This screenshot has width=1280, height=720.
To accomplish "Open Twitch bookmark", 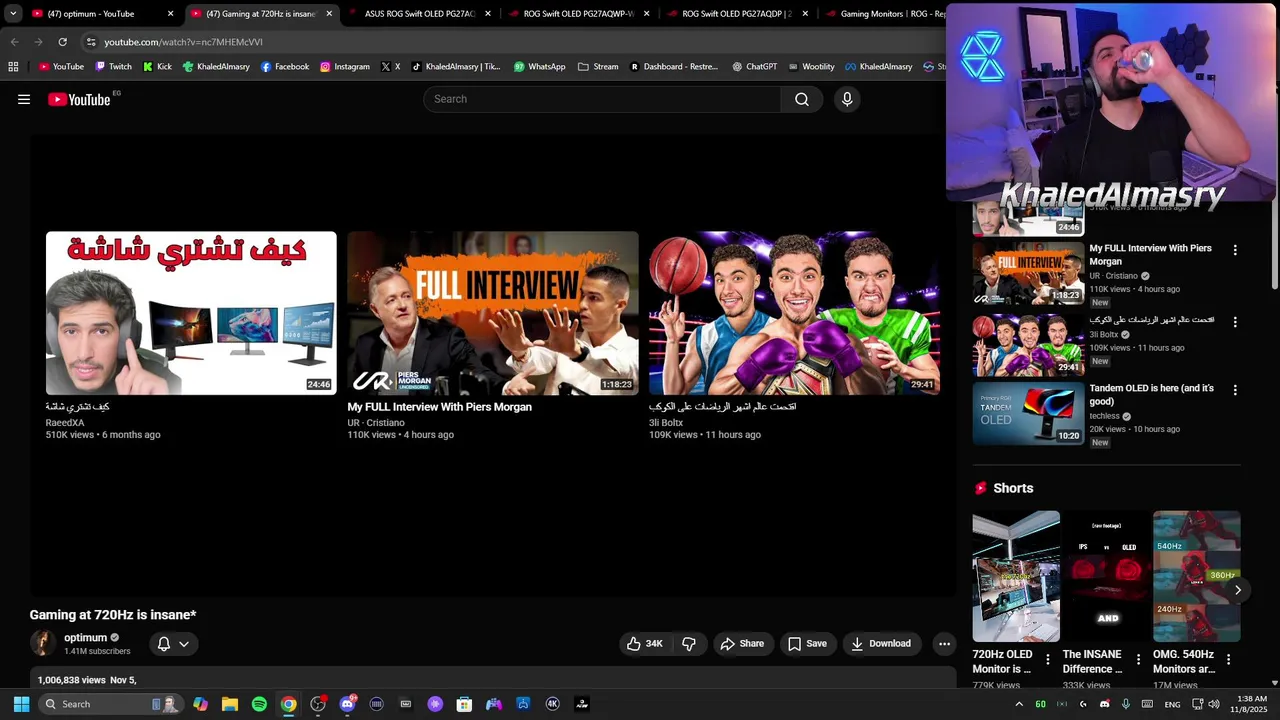I will pos(113,67).
